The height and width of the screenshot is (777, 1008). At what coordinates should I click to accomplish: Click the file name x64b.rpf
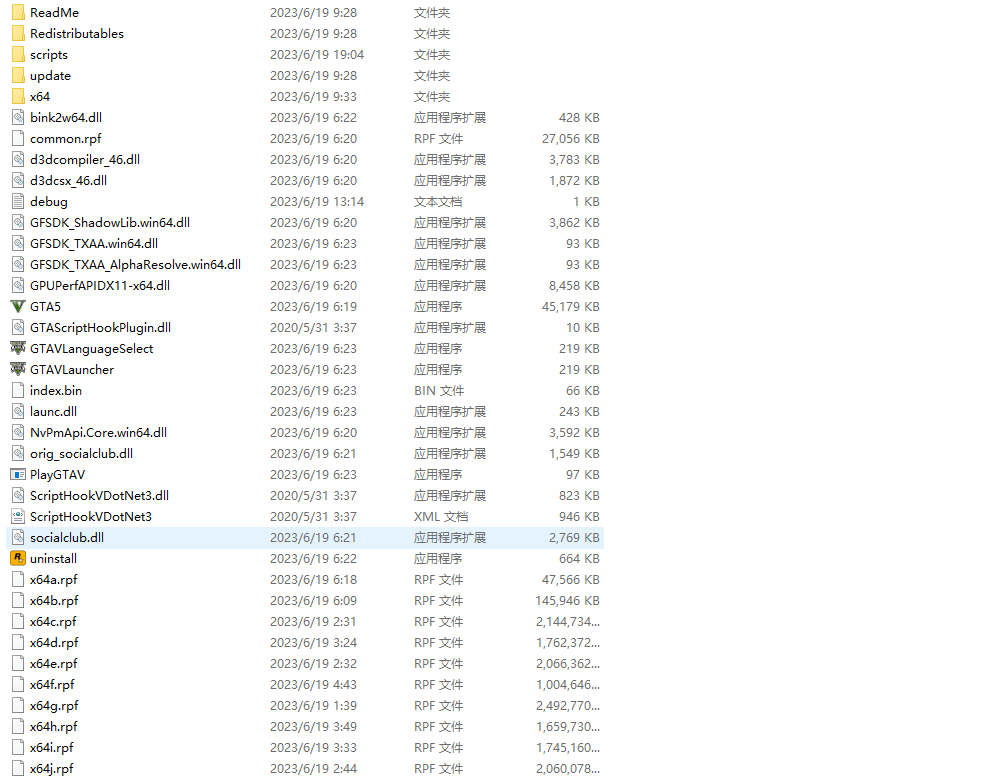coord(54,600)
